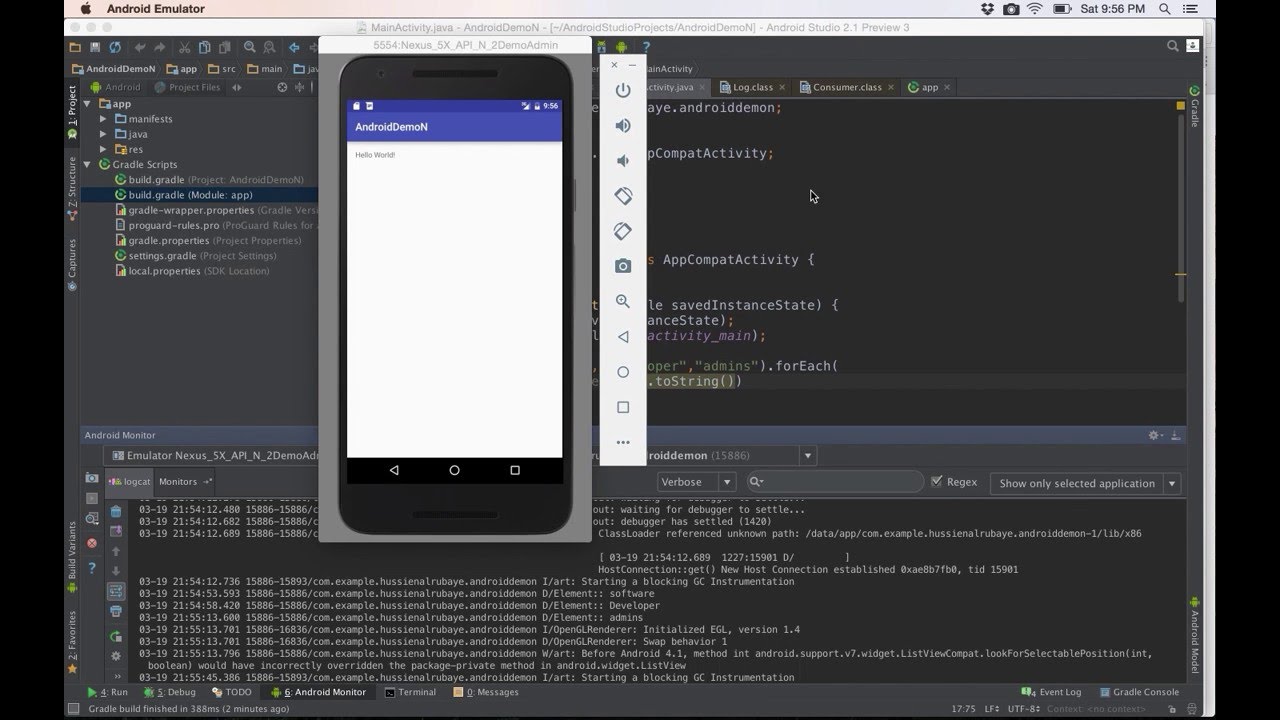
Task: Click Android Monitor screen capture camera icon
Action: (x=92, y=478)
